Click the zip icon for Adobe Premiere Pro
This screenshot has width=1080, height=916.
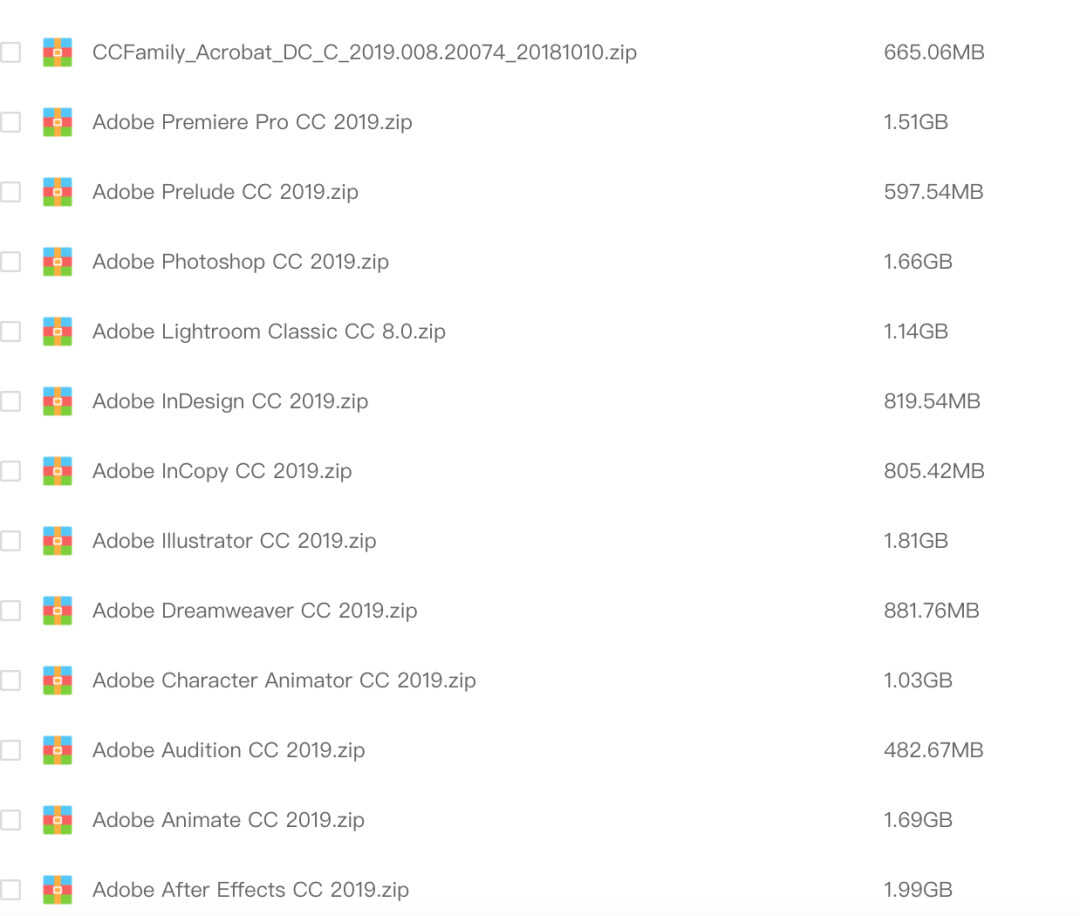click(57, 122)
